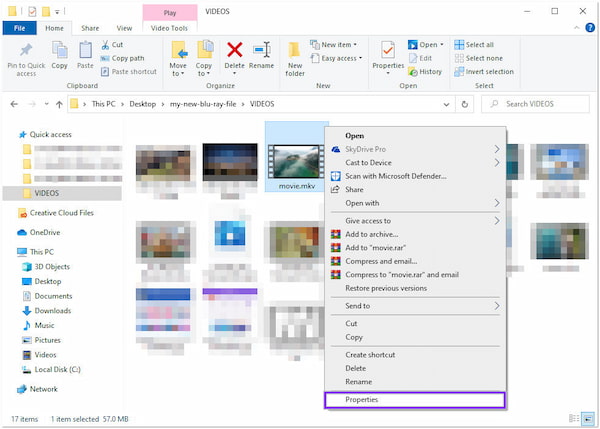Go up one folder level arrow

click(59, 104)
